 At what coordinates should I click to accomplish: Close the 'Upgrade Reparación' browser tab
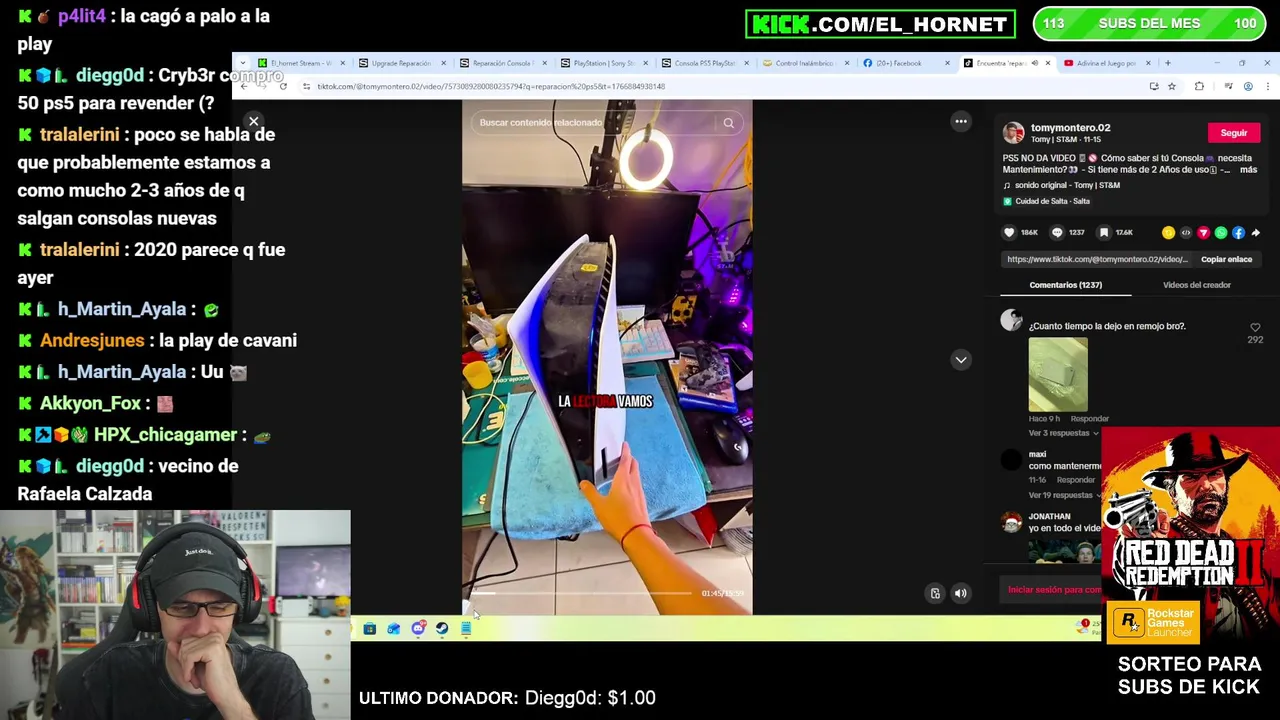(443, 63)
